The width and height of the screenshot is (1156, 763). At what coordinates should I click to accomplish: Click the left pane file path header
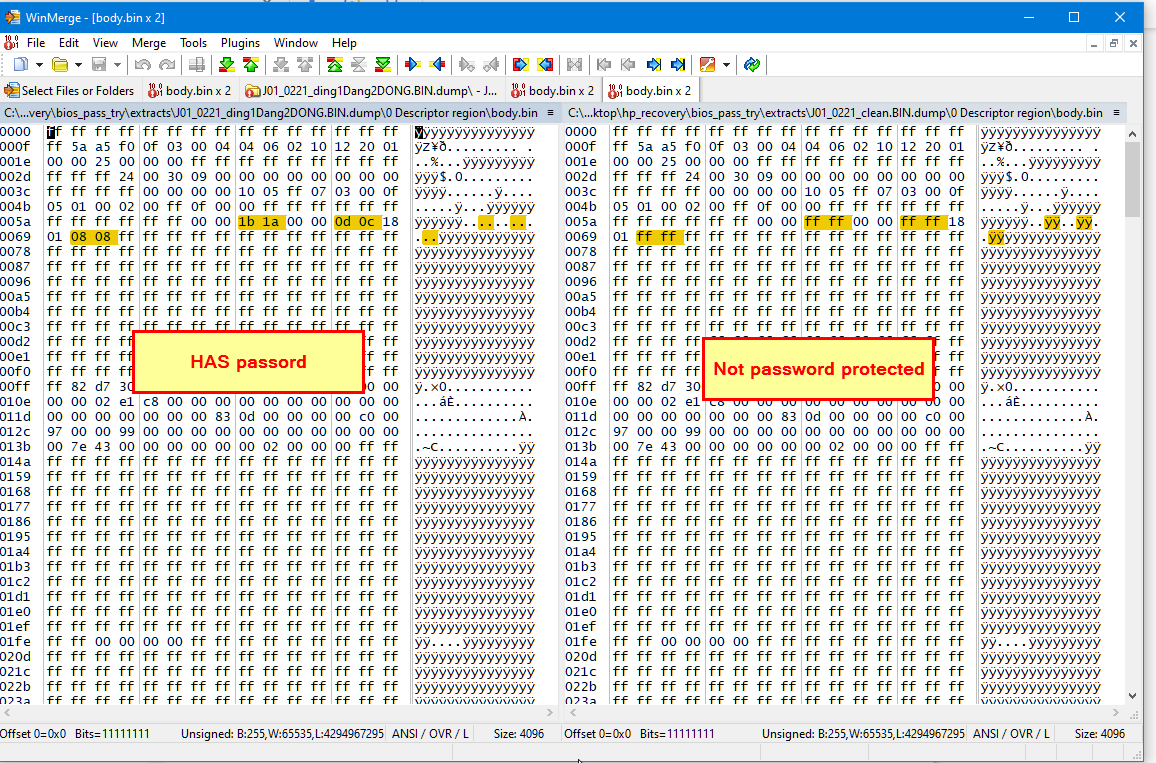271,113
